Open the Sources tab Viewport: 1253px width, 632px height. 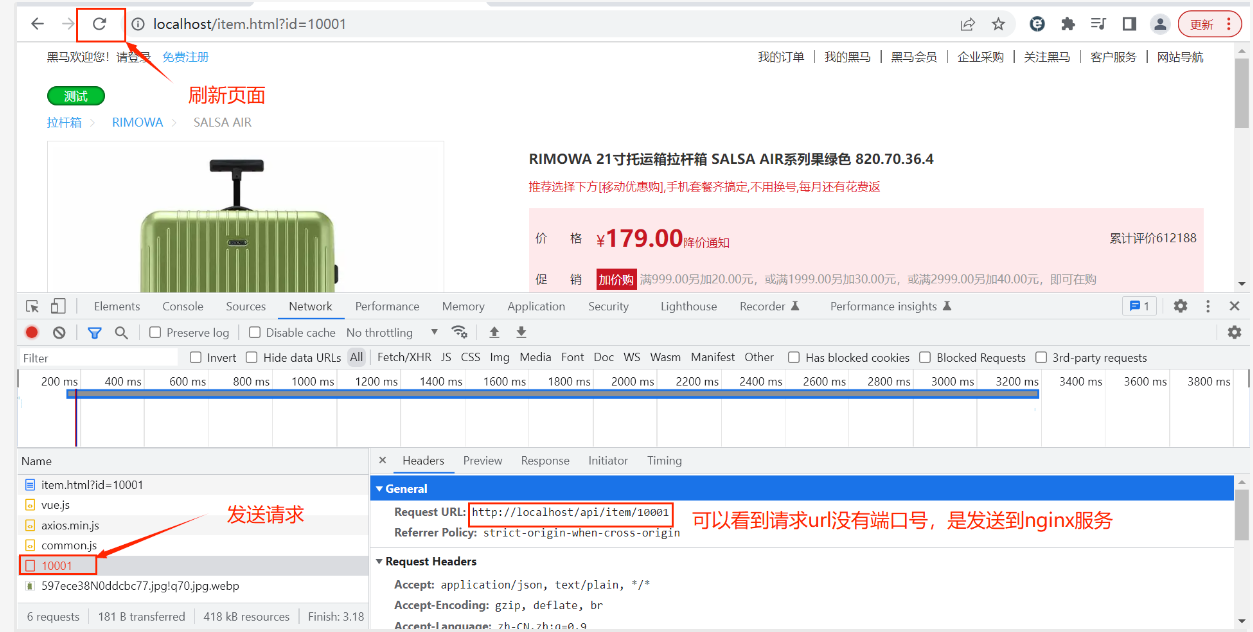point(246,306)
